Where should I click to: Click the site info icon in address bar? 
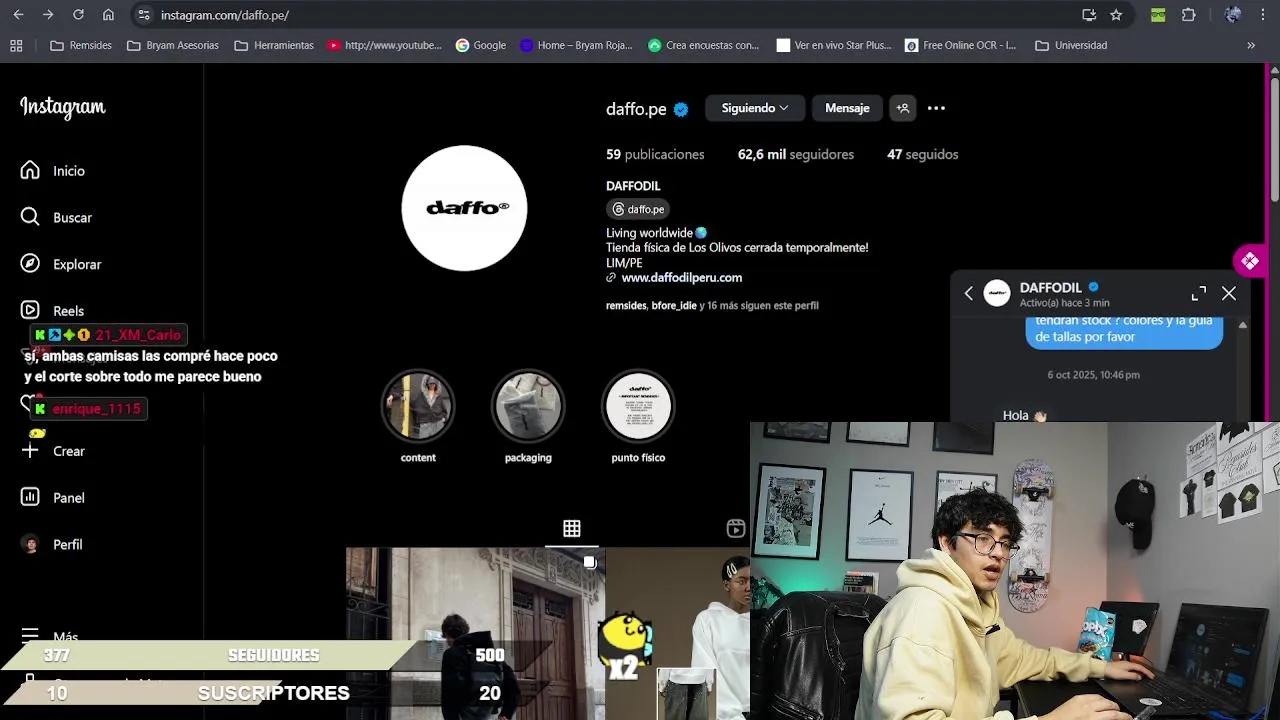(x=144, y=15)
